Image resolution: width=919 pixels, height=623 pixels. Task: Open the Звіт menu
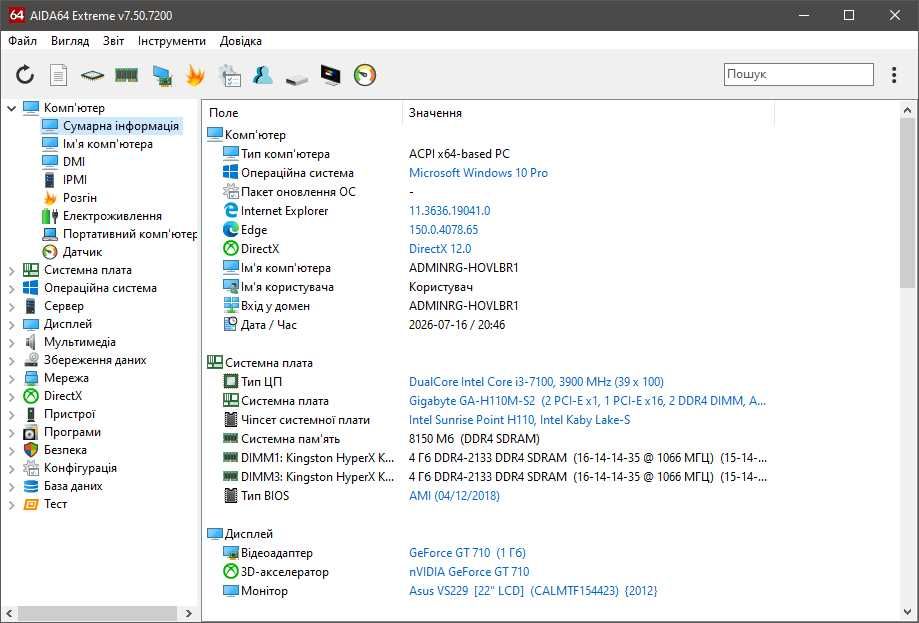pyautogui.click(x=113, y=41)
